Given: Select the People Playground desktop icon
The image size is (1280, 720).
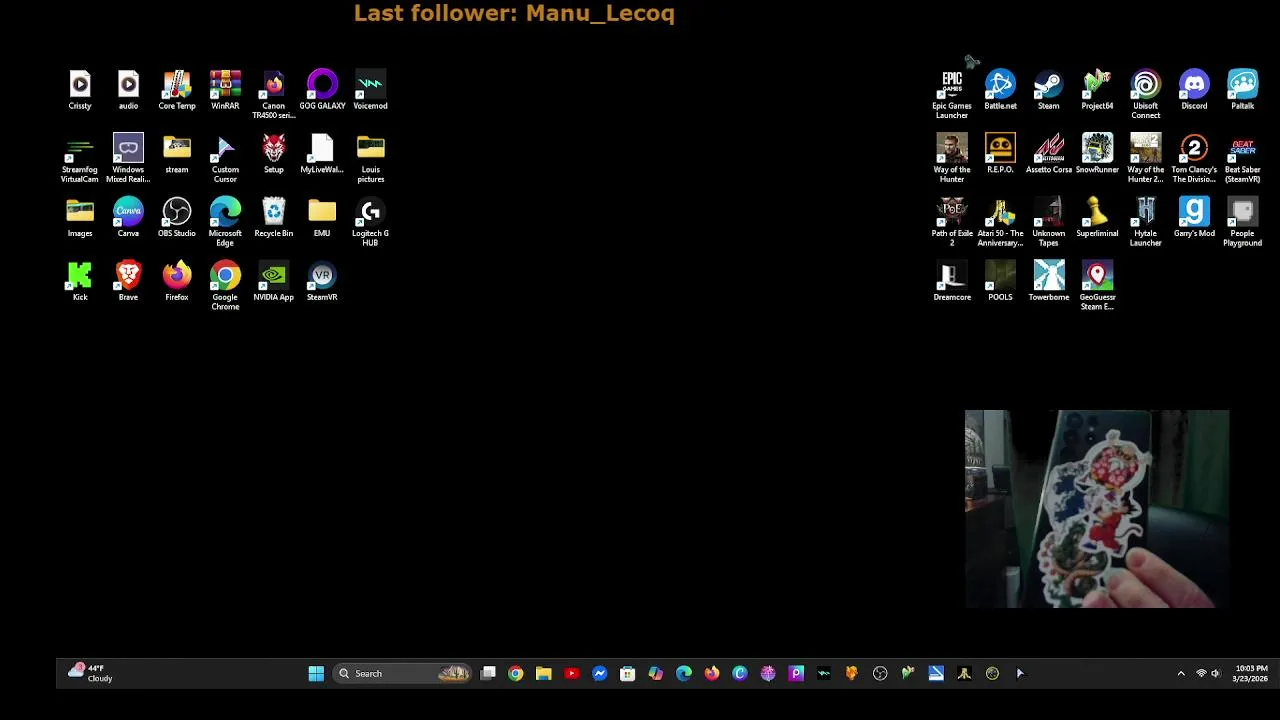Looking at the screenshot, I should point(1242,222).
